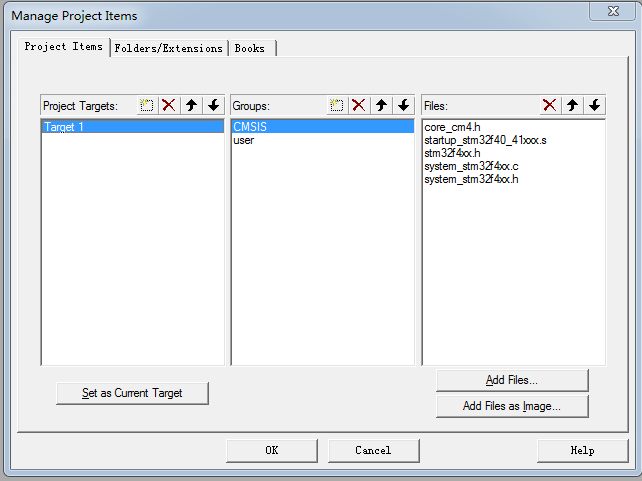This screenshot has height=481, width=642.
Task: Close the Manage Project Items dialog
Action: (x=613, y=11)
